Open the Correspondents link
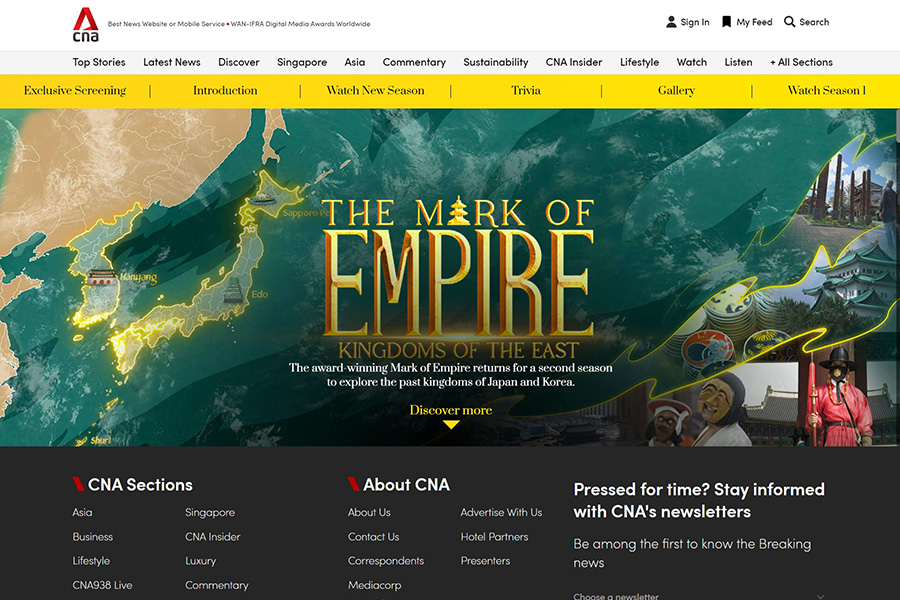Image resolution: width=900 pixels, height=600 pixels. (386, 561)
